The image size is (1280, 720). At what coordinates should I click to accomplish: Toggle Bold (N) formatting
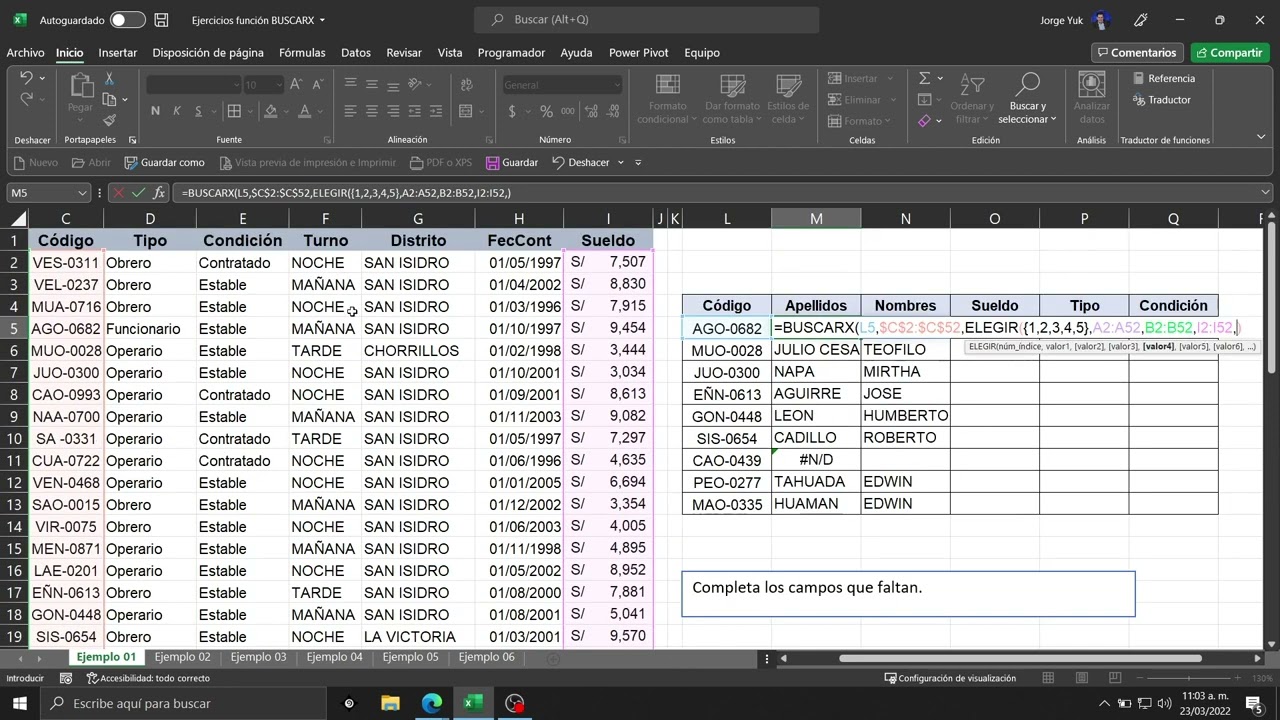click(155, 111)
